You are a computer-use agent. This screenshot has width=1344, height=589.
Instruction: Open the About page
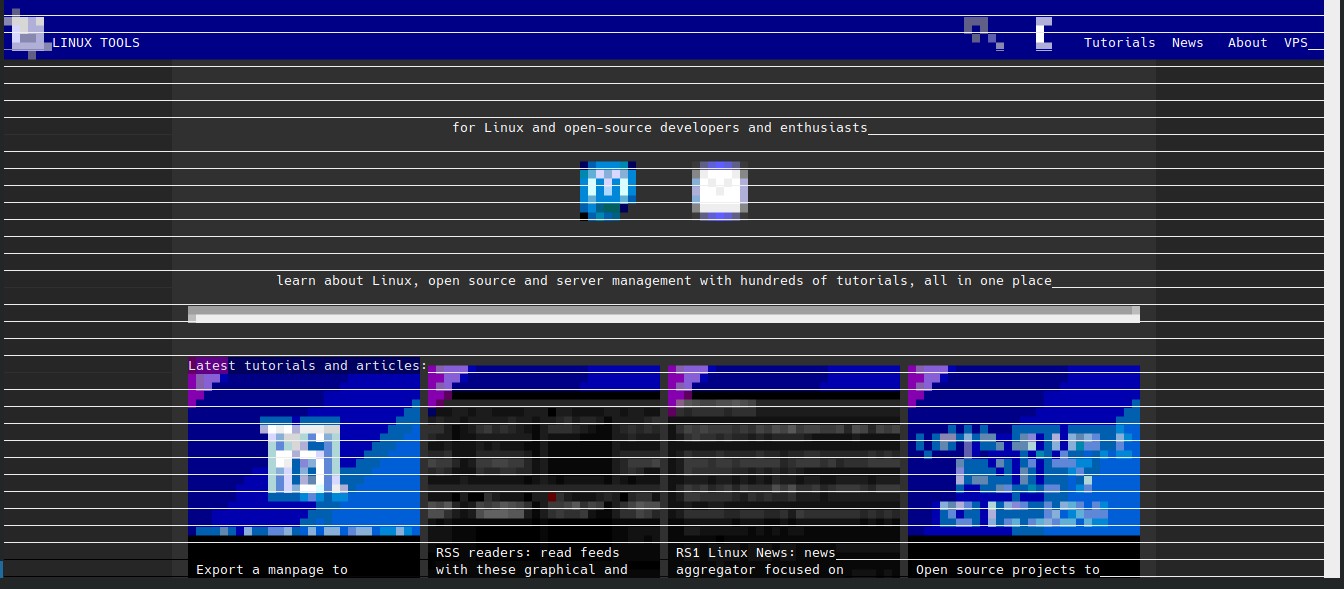tap(1247, 43)
